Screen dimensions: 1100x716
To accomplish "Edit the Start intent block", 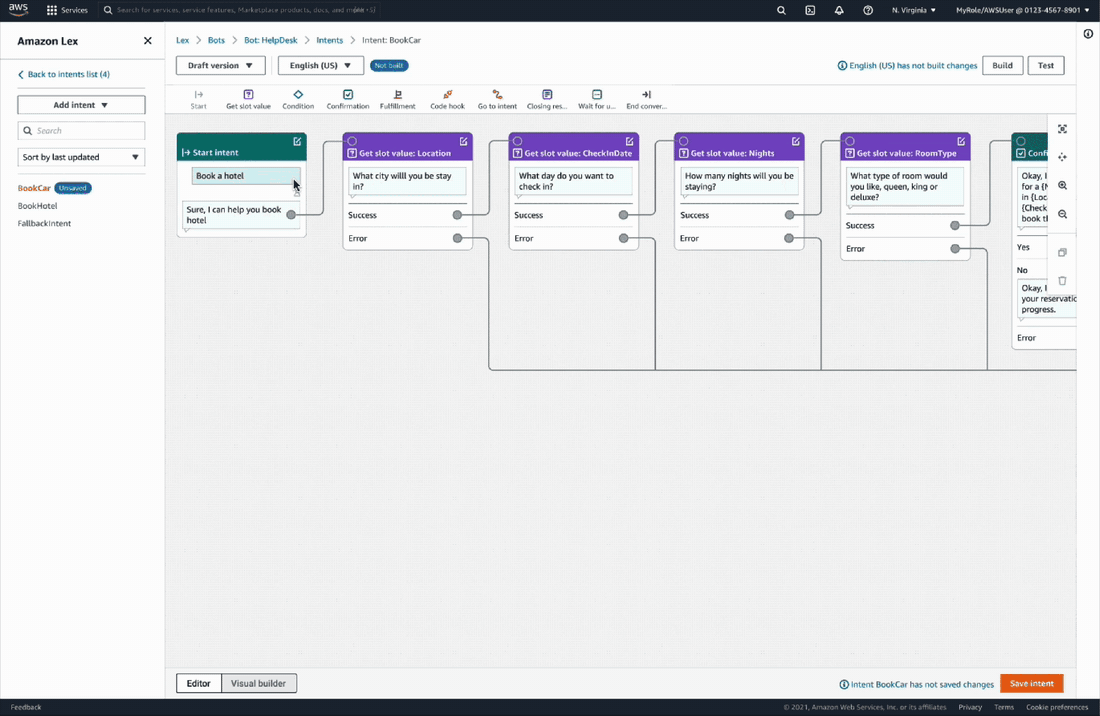I will coord(297,142).
